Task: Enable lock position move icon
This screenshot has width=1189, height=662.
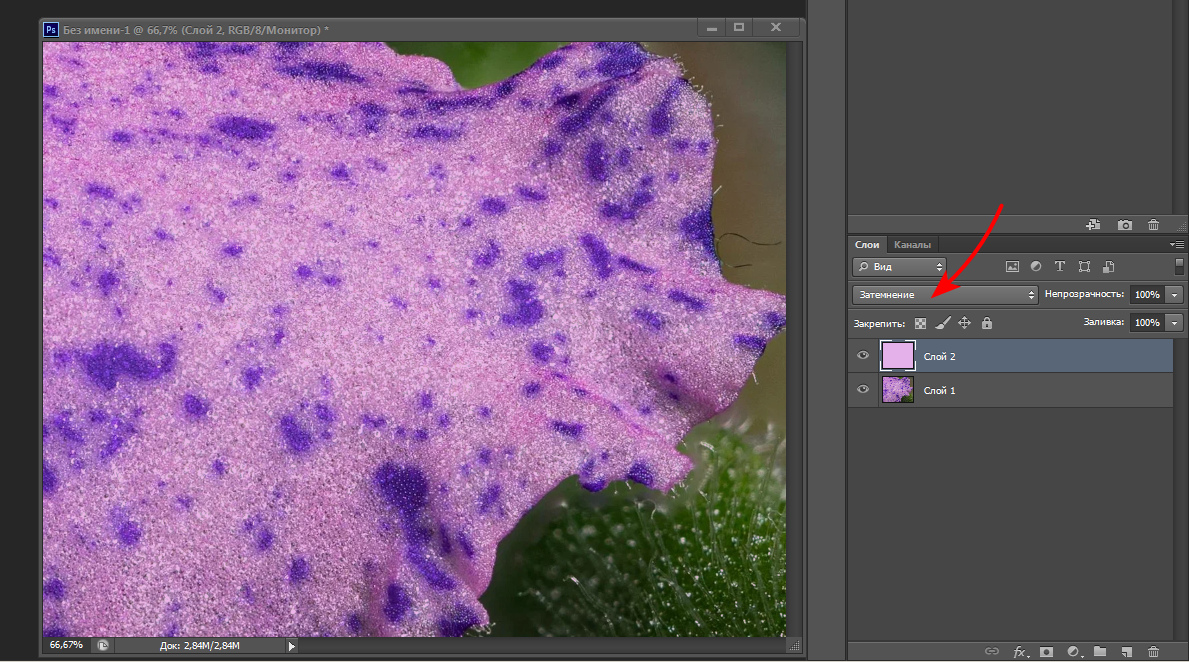Action: 965,323
